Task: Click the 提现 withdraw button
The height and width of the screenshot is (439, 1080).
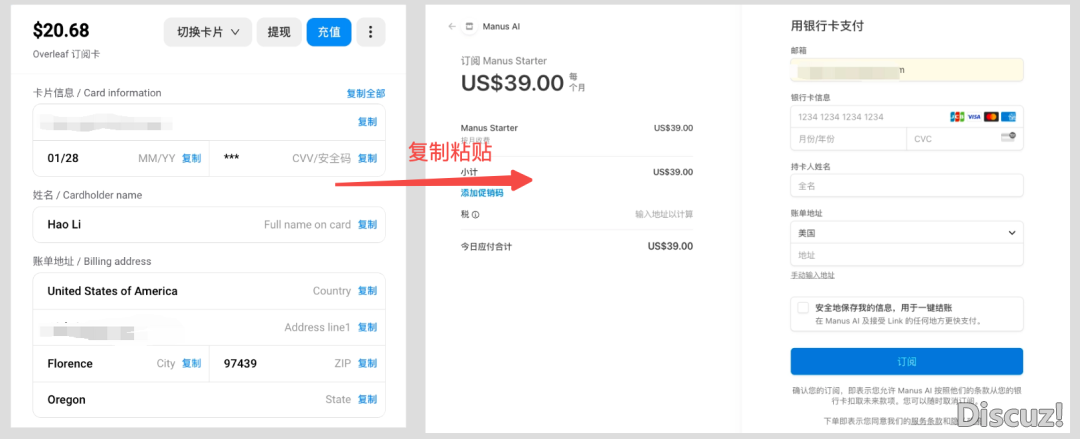Action: click(x=279, y=32)
